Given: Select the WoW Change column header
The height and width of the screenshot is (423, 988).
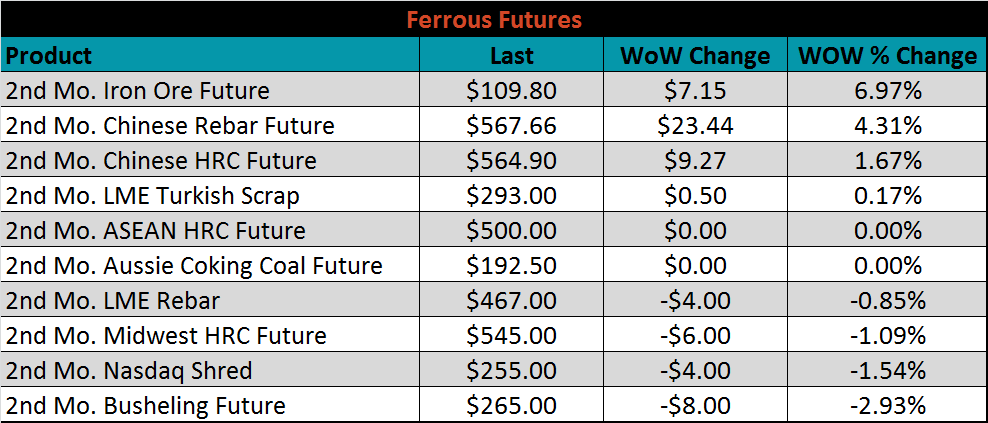Looking at the screenshot, I should [695, 56].
